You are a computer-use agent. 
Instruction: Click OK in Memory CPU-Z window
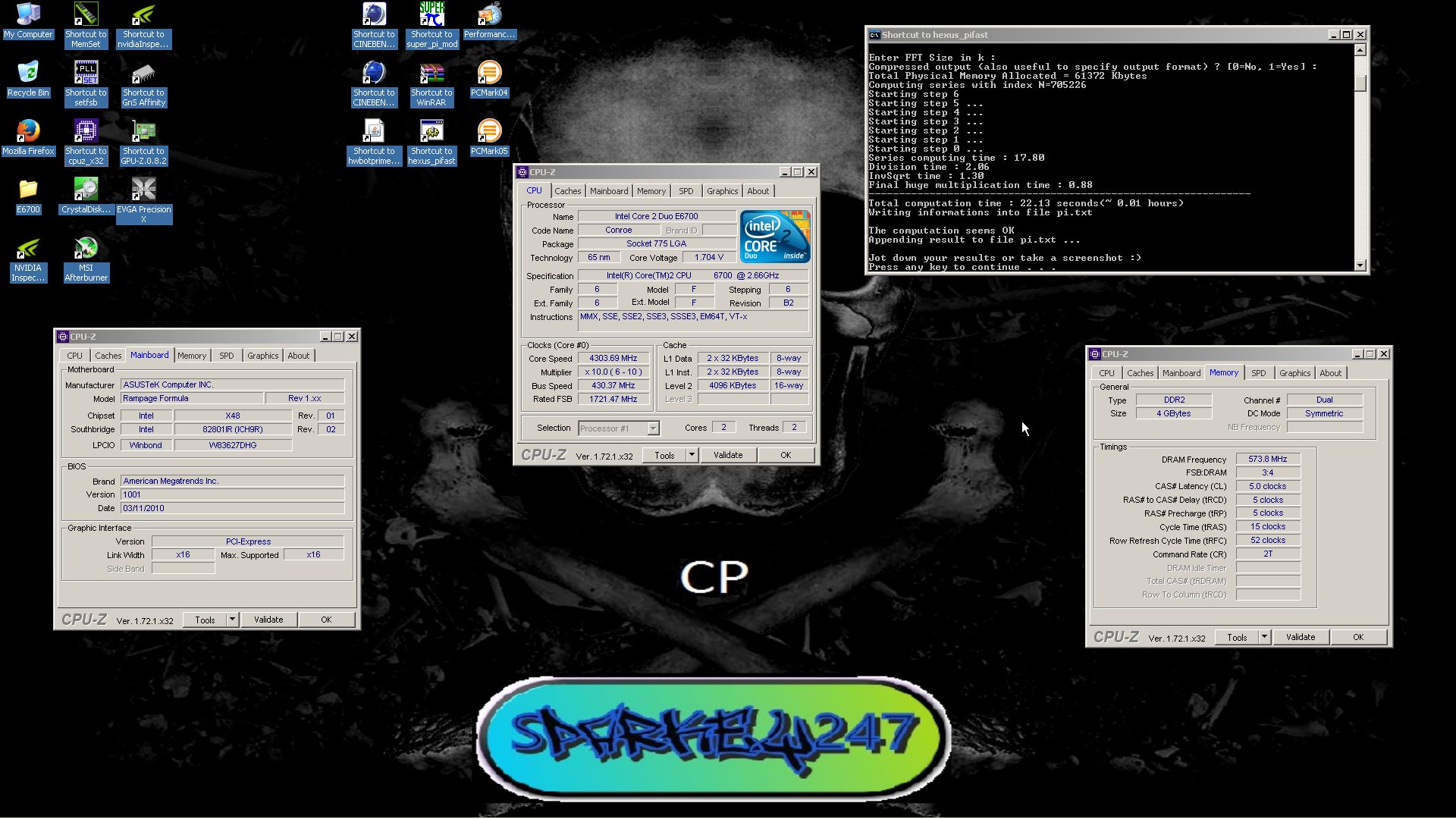(x=1358, y=637)
